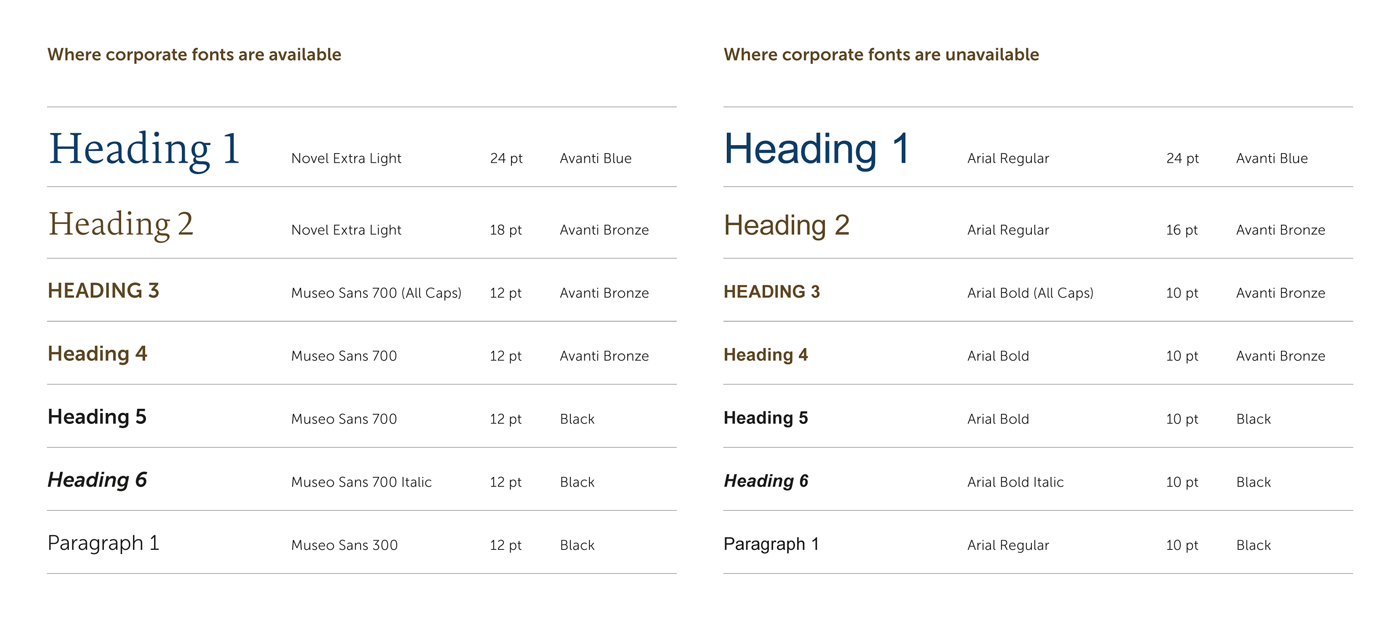Click "Avanti Blue" in the Arial Regular 24 pt row
Image resolution: width=1400 pixels, height=620 pixels.
[x=1271, y=158]
